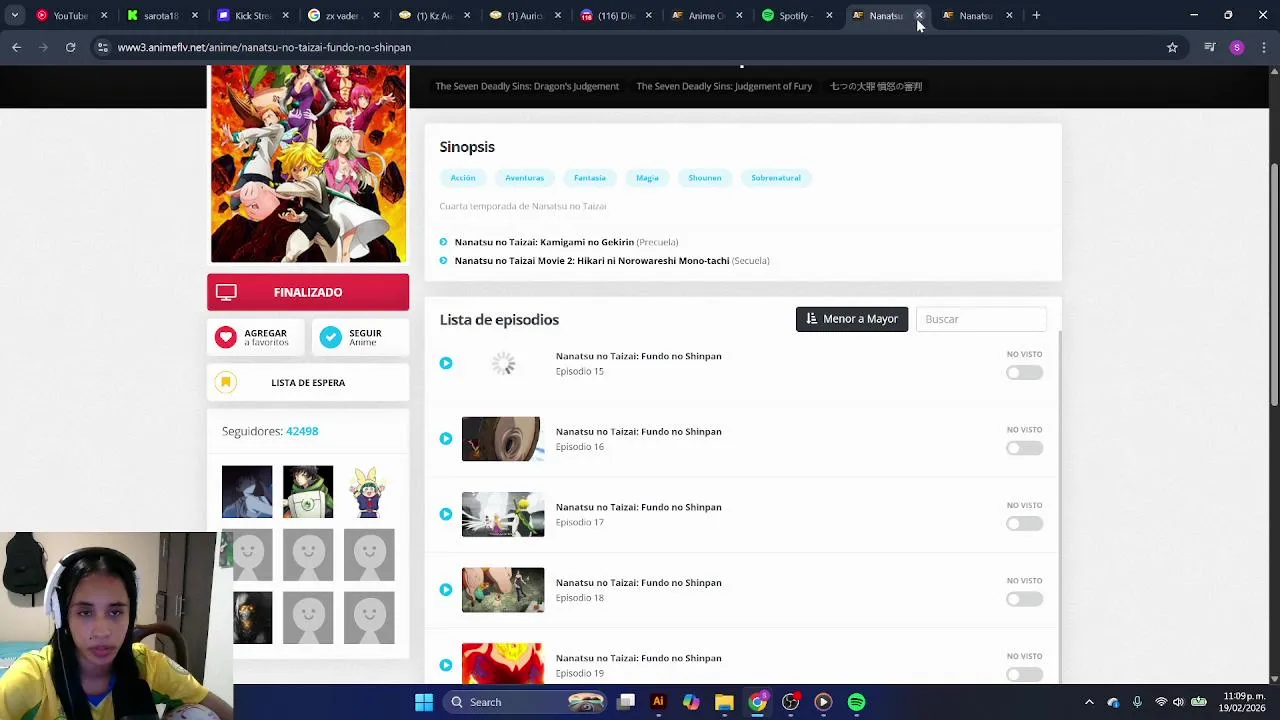Launch Adobe Illustrator from the taskbar
Screen dimensions: 1280x720
click(x=658, y=702)
